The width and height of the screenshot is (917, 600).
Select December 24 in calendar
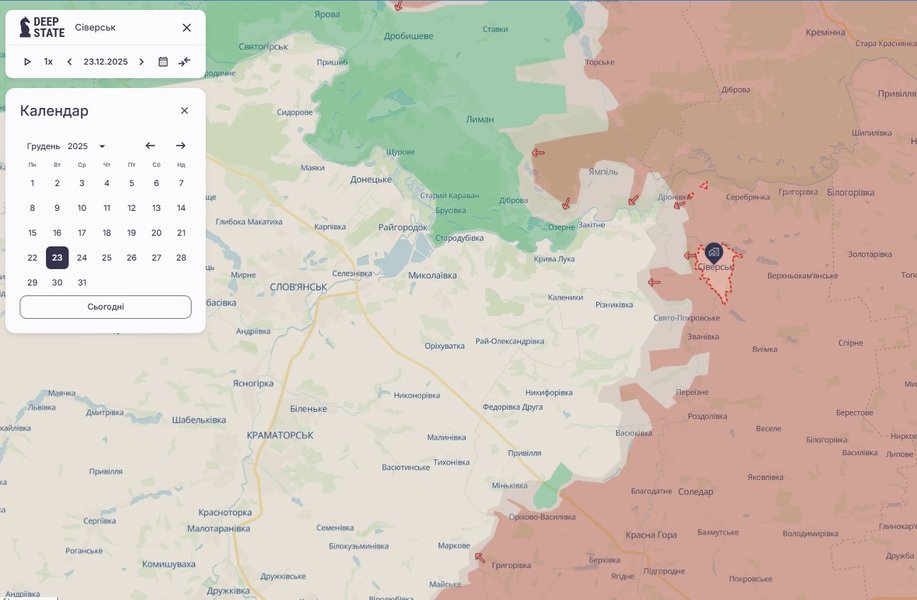(x=82, y=258)
